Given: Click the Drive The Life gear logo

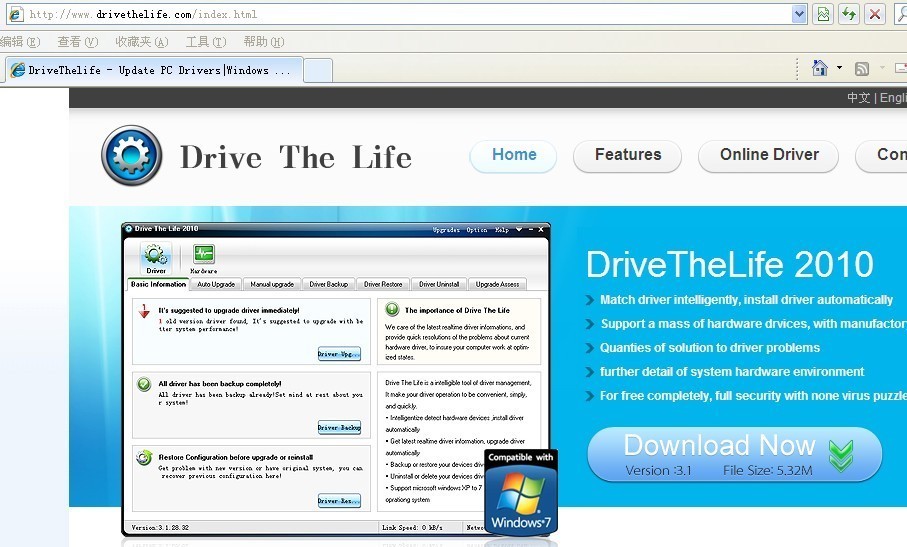Looking at the screenshot, I should [131, 156].
